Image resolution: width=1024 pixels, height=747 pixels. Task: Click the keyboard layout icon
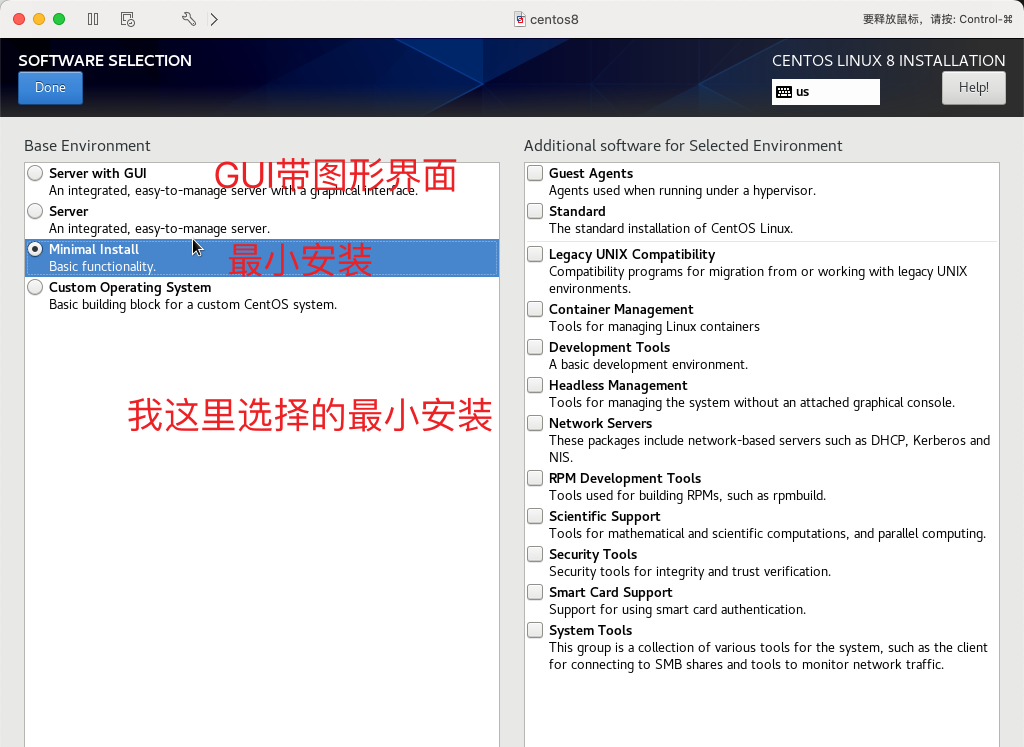coord(784,92)
